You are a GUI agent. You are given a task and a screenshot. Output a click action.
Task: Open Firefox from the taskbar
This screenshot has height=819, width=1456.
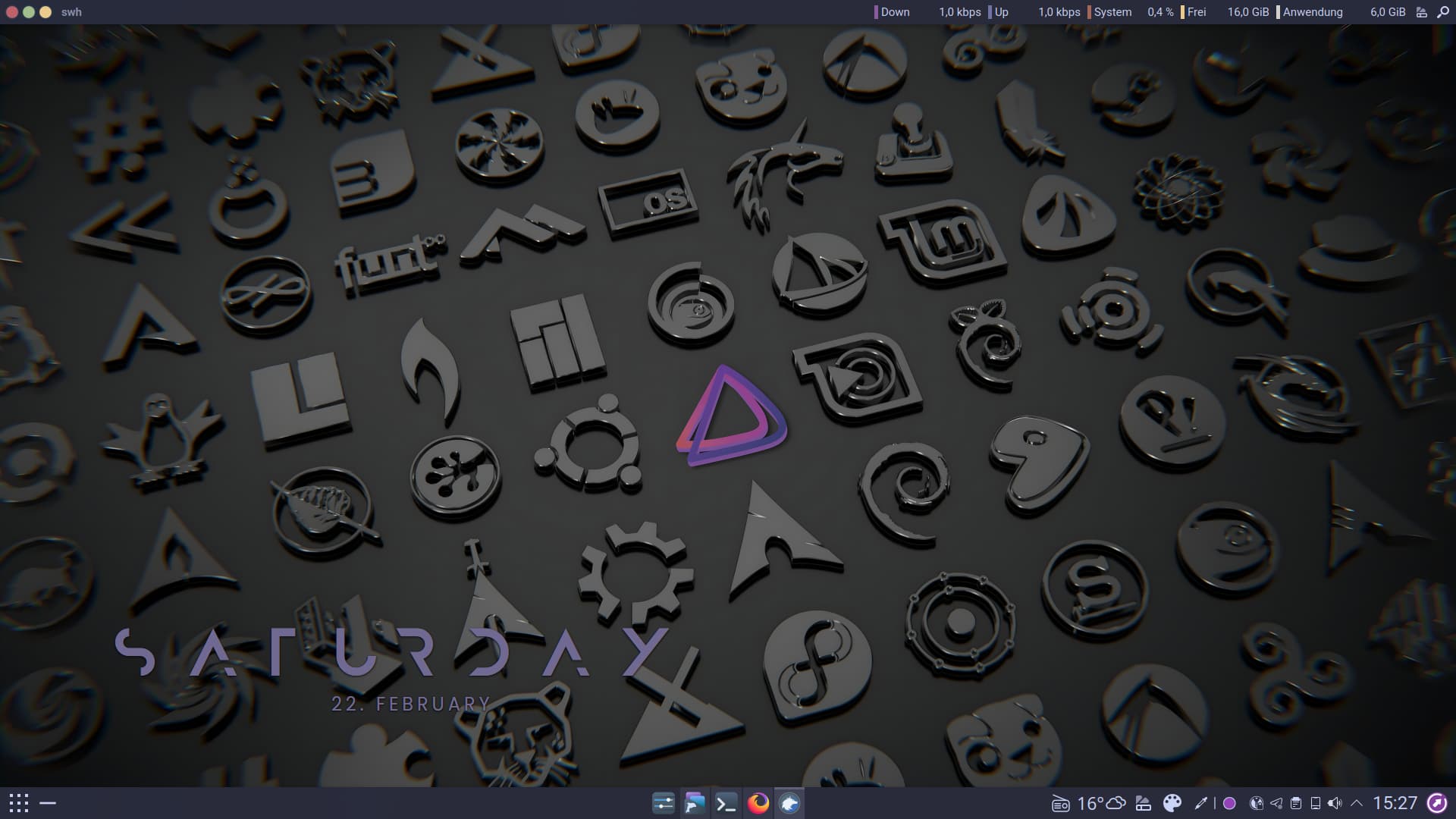(x=758, y=803)
